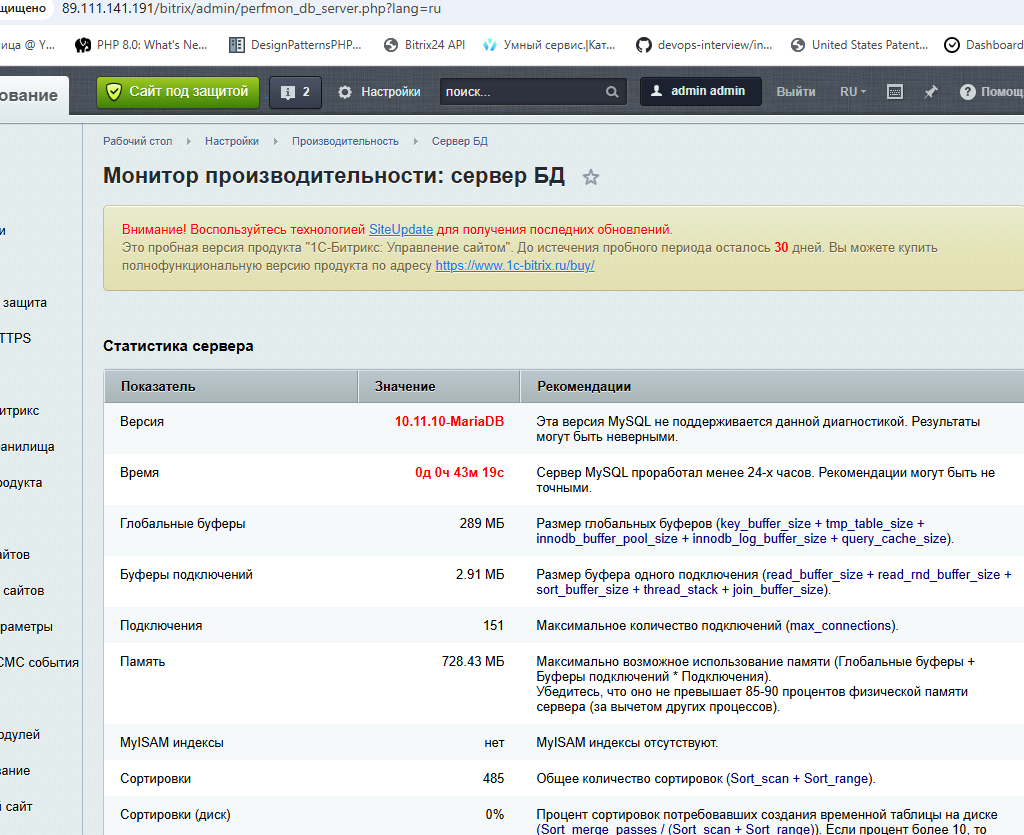Viewport: 1024px width, 835px height.
Task: Select the uptime value 0д 0ч 43м 19с
Action: 460,473
